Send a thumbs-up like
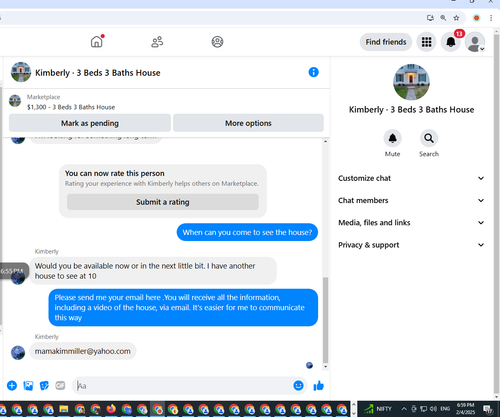Screen dimensions: 500x417 coord(319,386)
